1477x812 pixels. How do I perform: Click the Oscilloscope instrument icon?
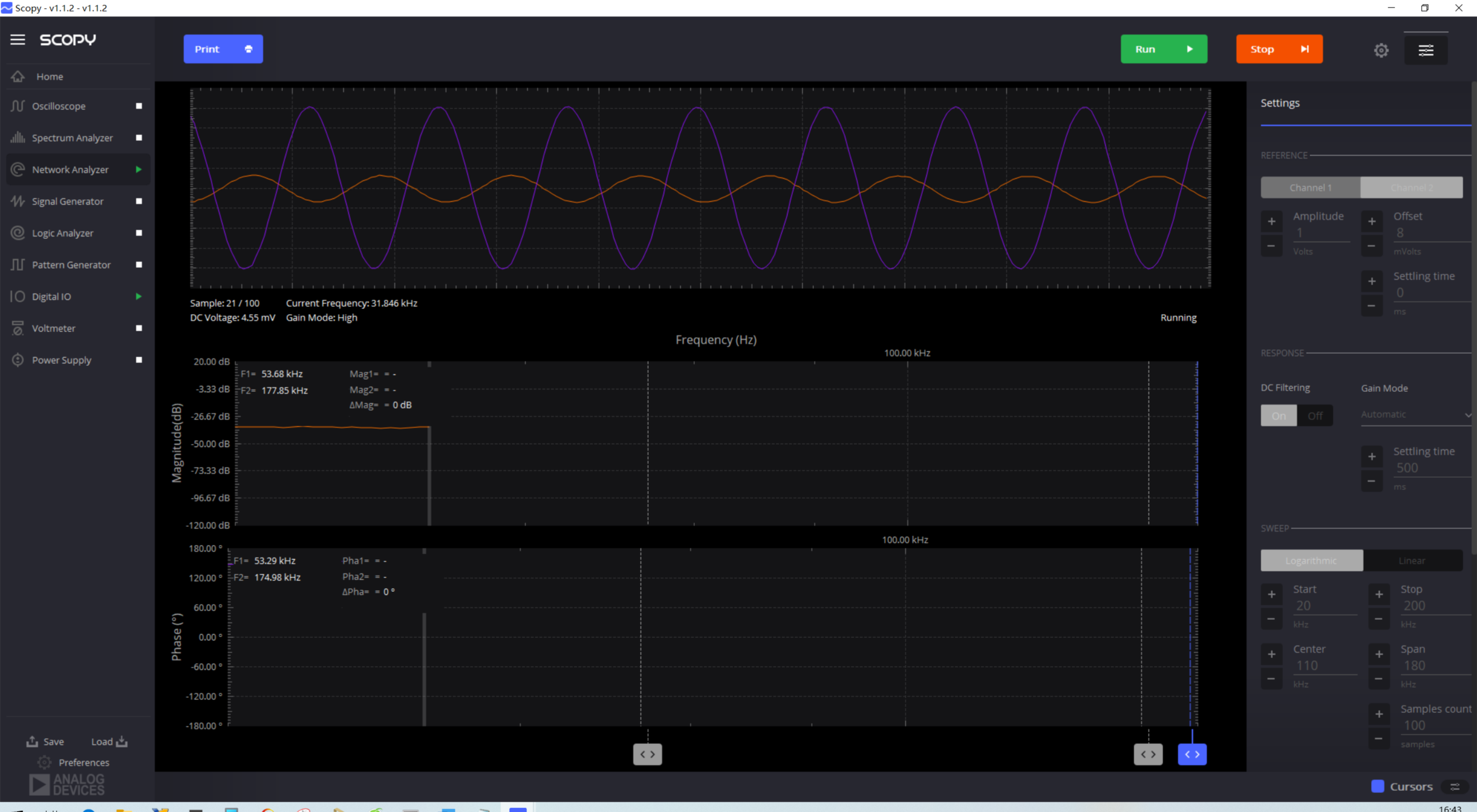(18, 106)
